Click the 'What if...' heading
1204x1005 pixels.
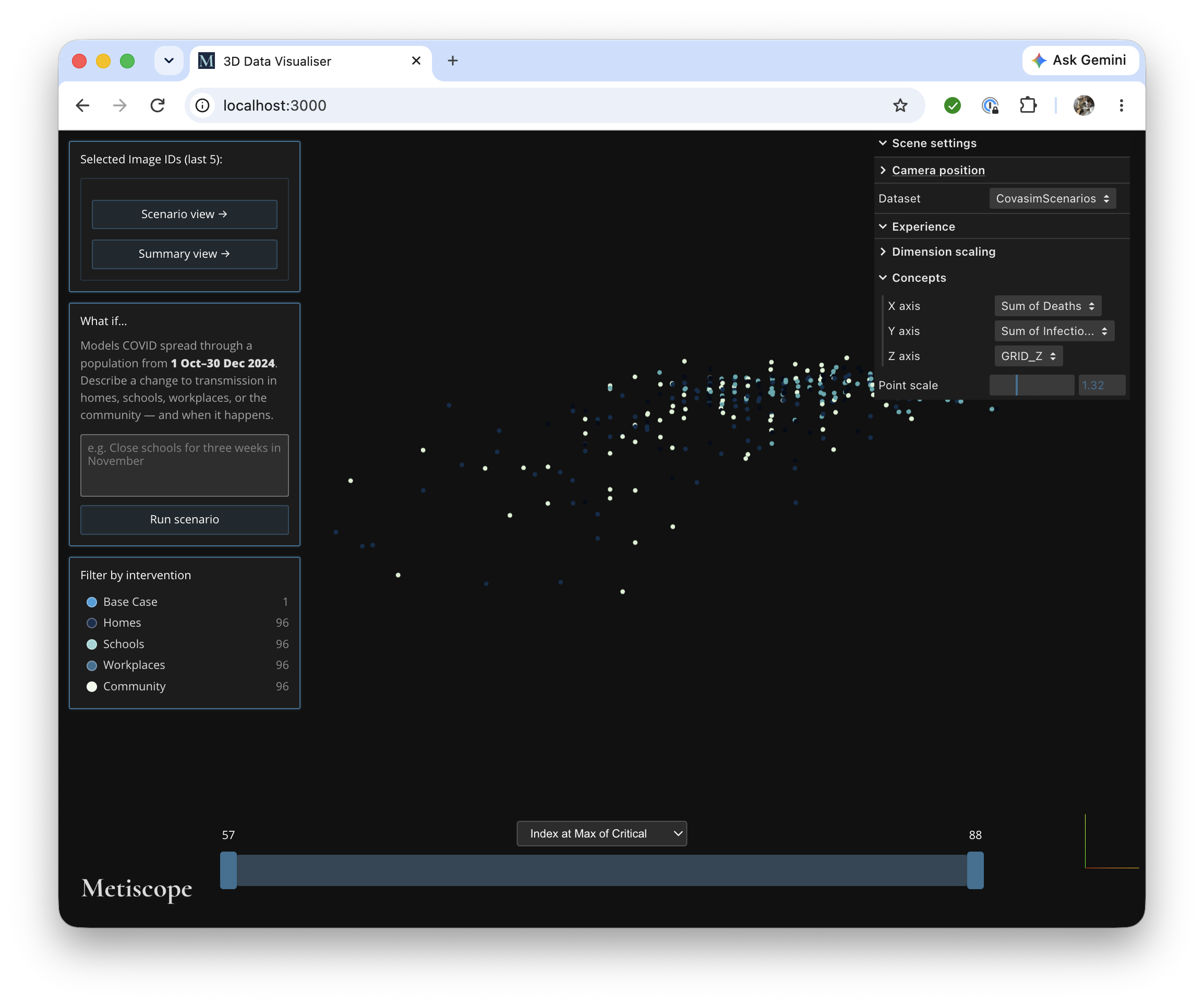104,321
